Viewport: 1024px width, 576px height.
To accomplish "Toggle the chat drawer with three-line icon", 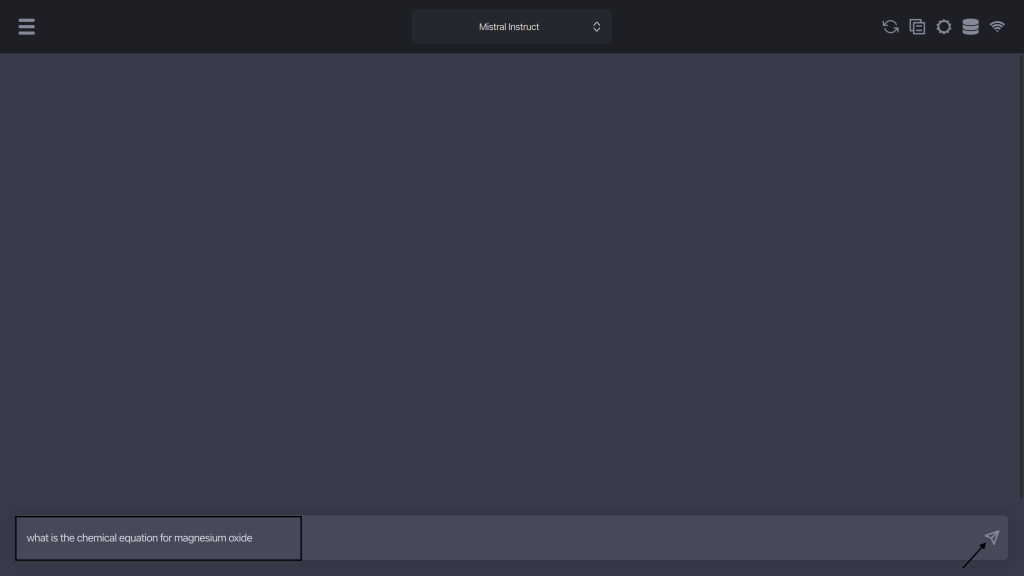I will pos(27,27).
